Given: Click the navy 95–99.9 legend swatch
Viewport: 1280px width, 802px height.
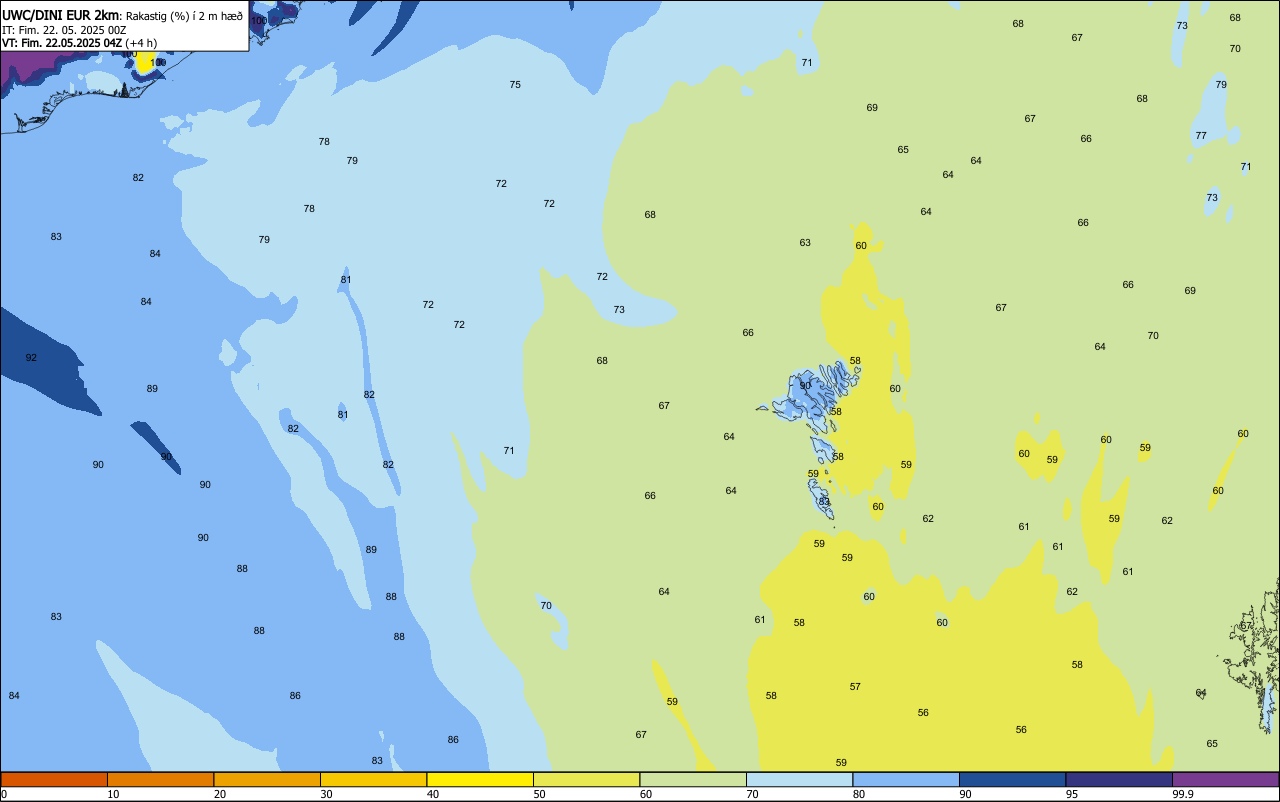Looking at the screenshot, I should click(x=1119, y=779).
